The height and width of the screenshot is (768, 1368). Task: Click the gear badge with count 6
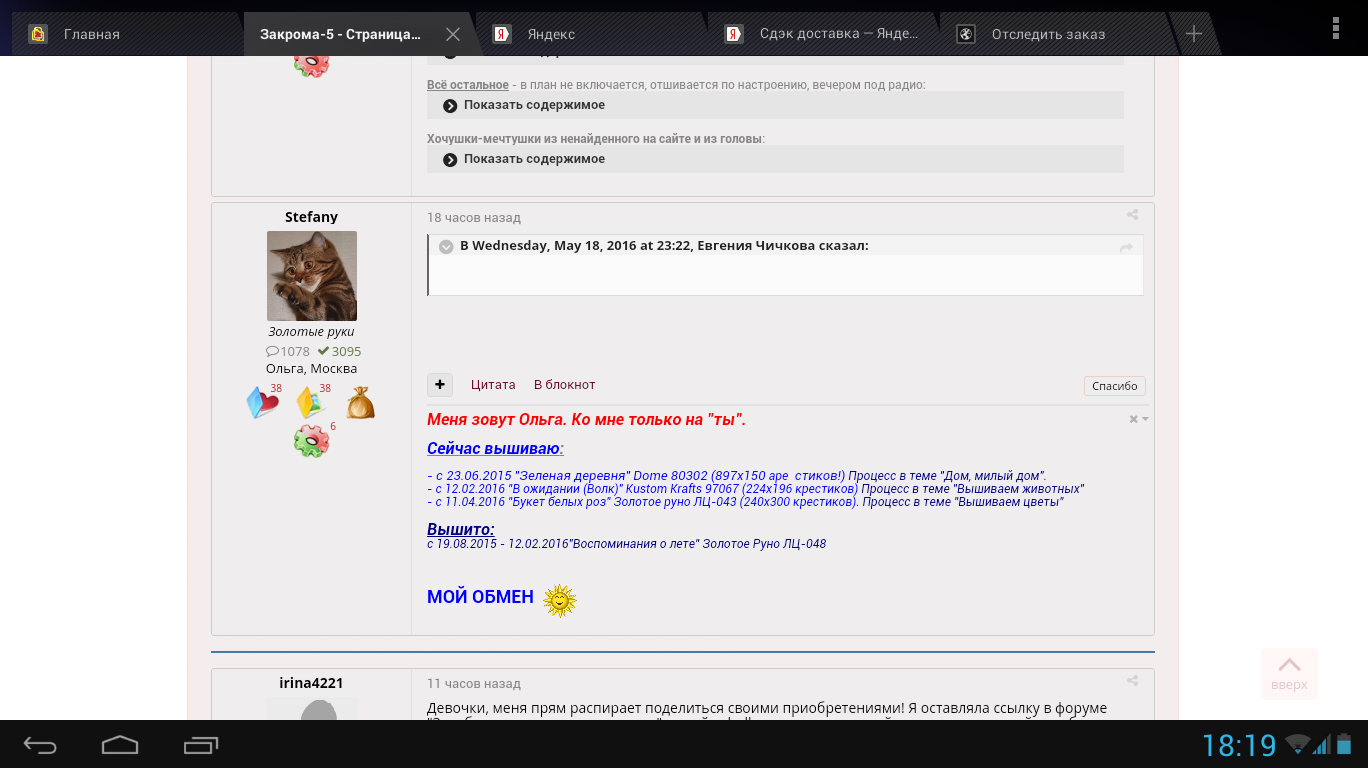(x=312, y=440)
